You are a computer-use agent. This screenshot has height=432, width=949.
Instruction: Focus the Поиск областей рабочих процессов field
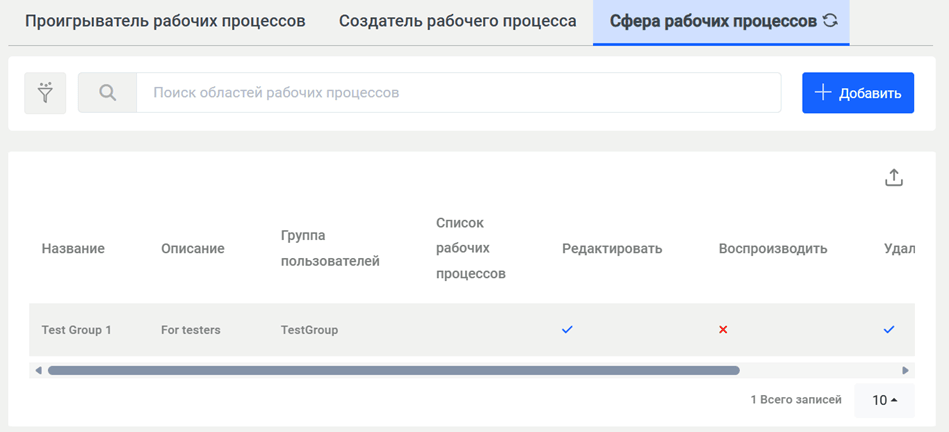coord(459,93)
